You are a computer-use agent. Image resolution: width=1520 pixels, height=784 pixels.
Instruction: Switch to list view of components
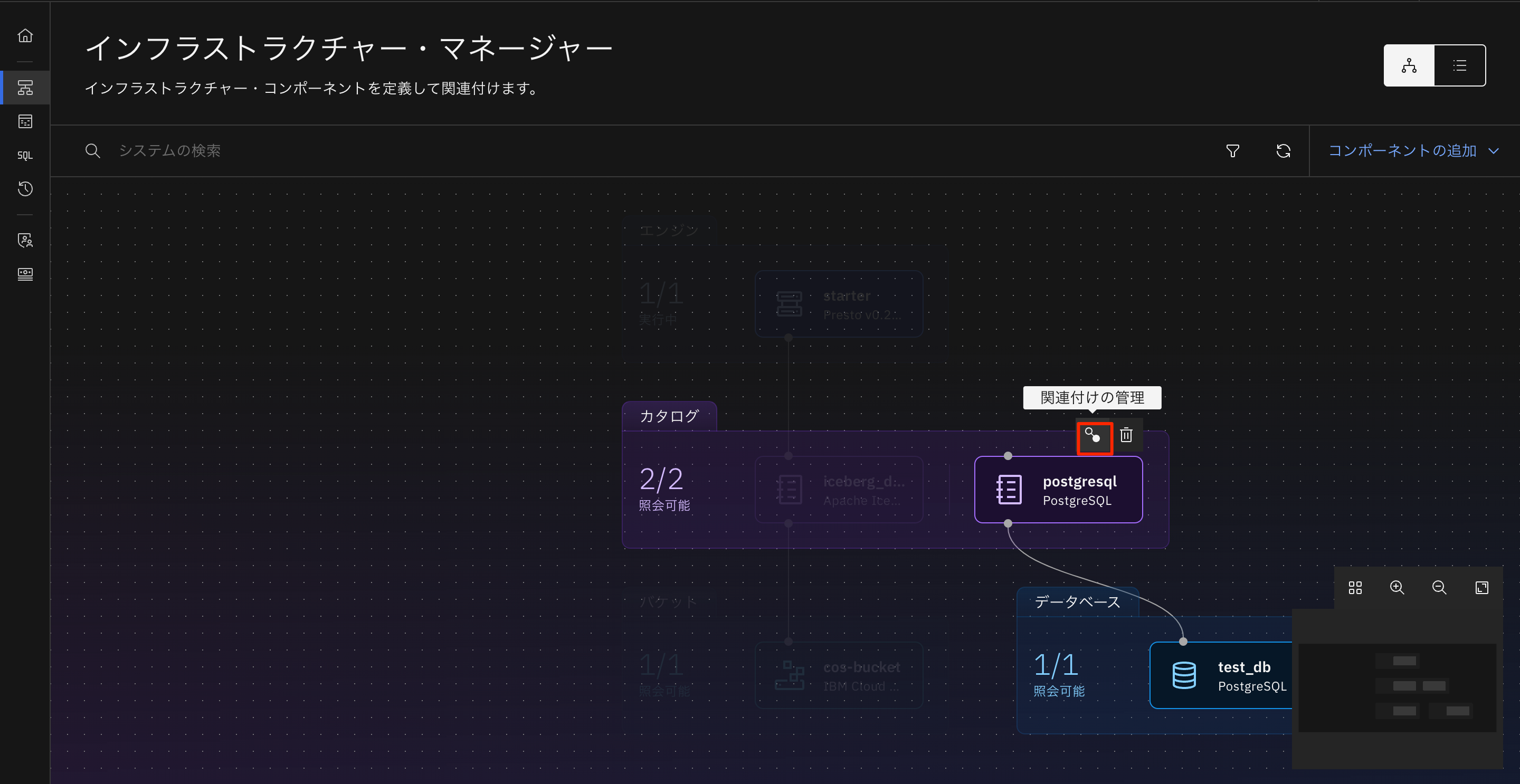point(1459,65)
